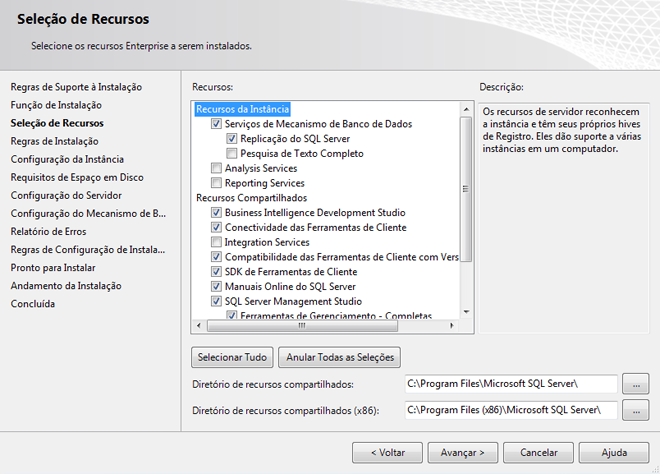Open Andamento da Instalação step
This screenshot has width=660, height=474.
pos(66,286)
